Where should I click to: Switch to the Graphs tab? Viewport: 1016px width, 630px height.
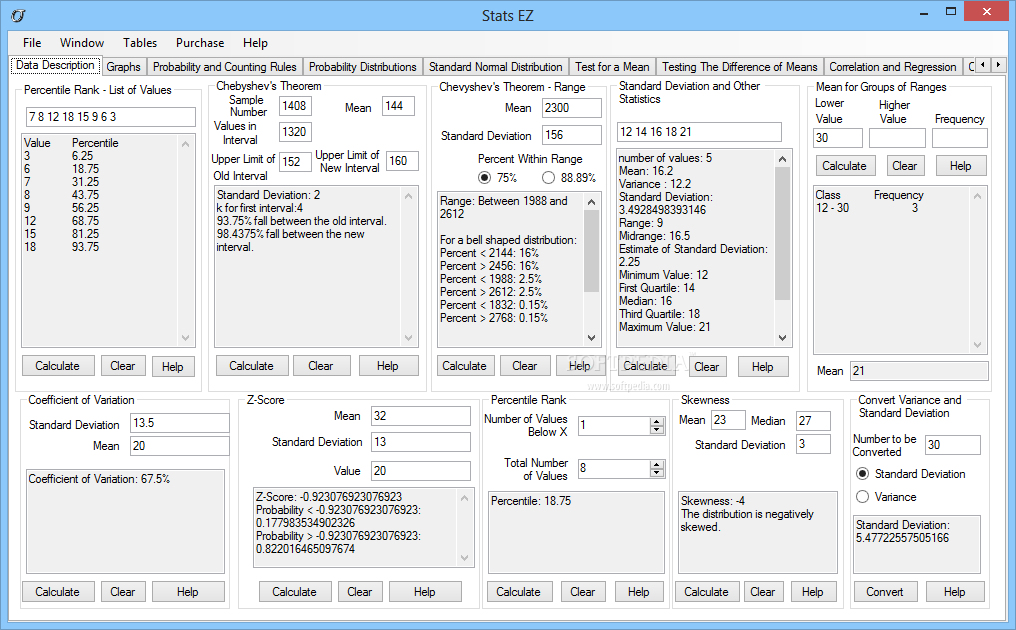tap(123, 67)
